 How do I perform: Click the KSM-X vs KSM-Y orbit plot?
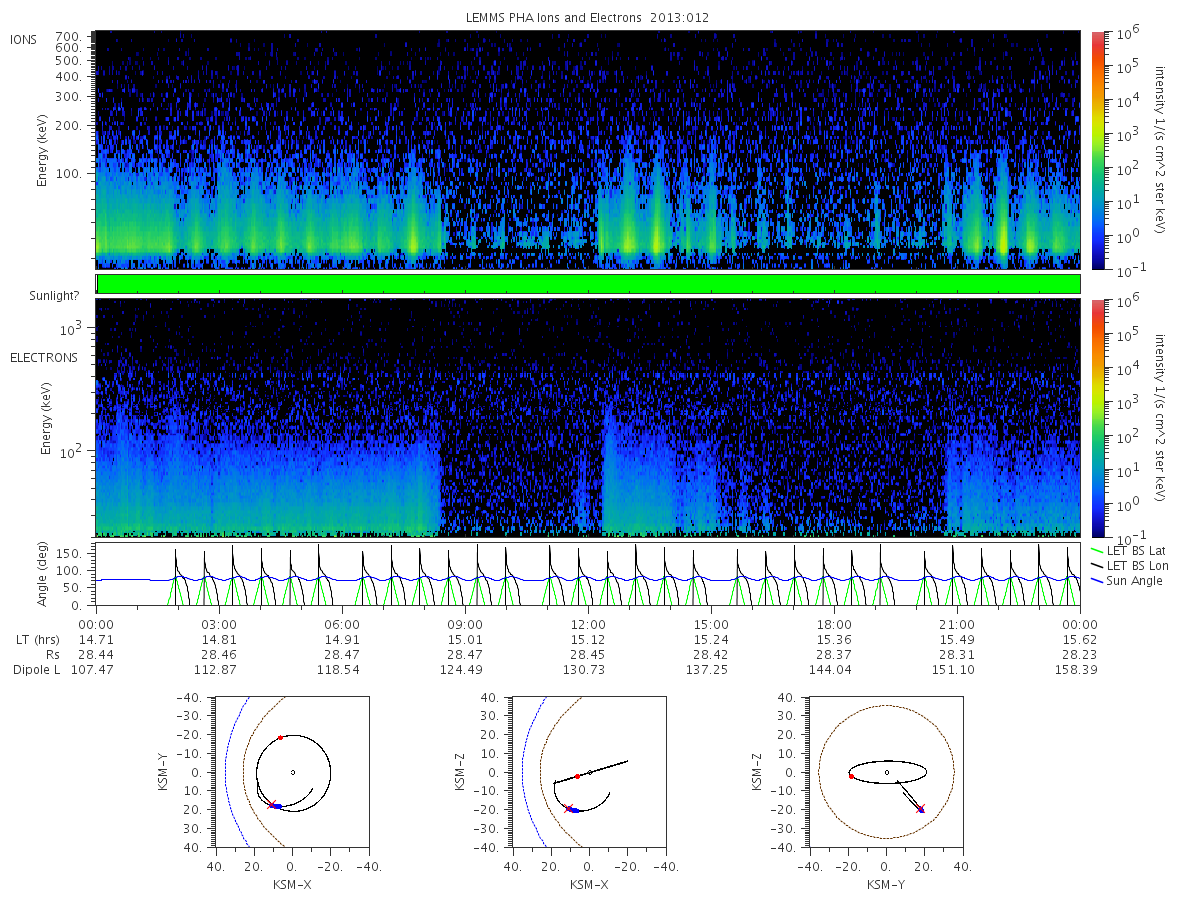tap(291, 772)
